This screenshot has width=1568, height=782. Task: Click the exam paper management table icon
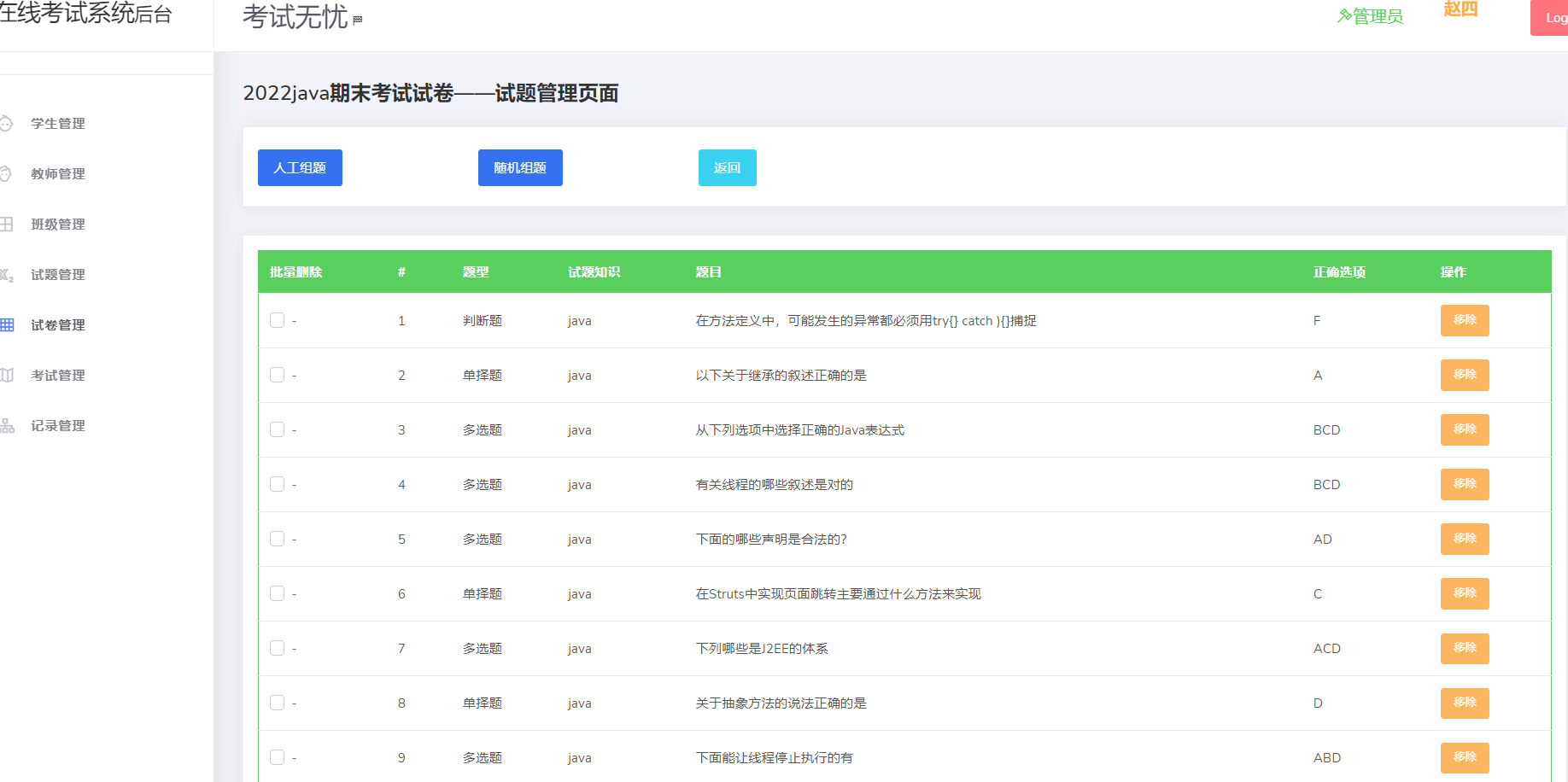(x=7, y=325)
